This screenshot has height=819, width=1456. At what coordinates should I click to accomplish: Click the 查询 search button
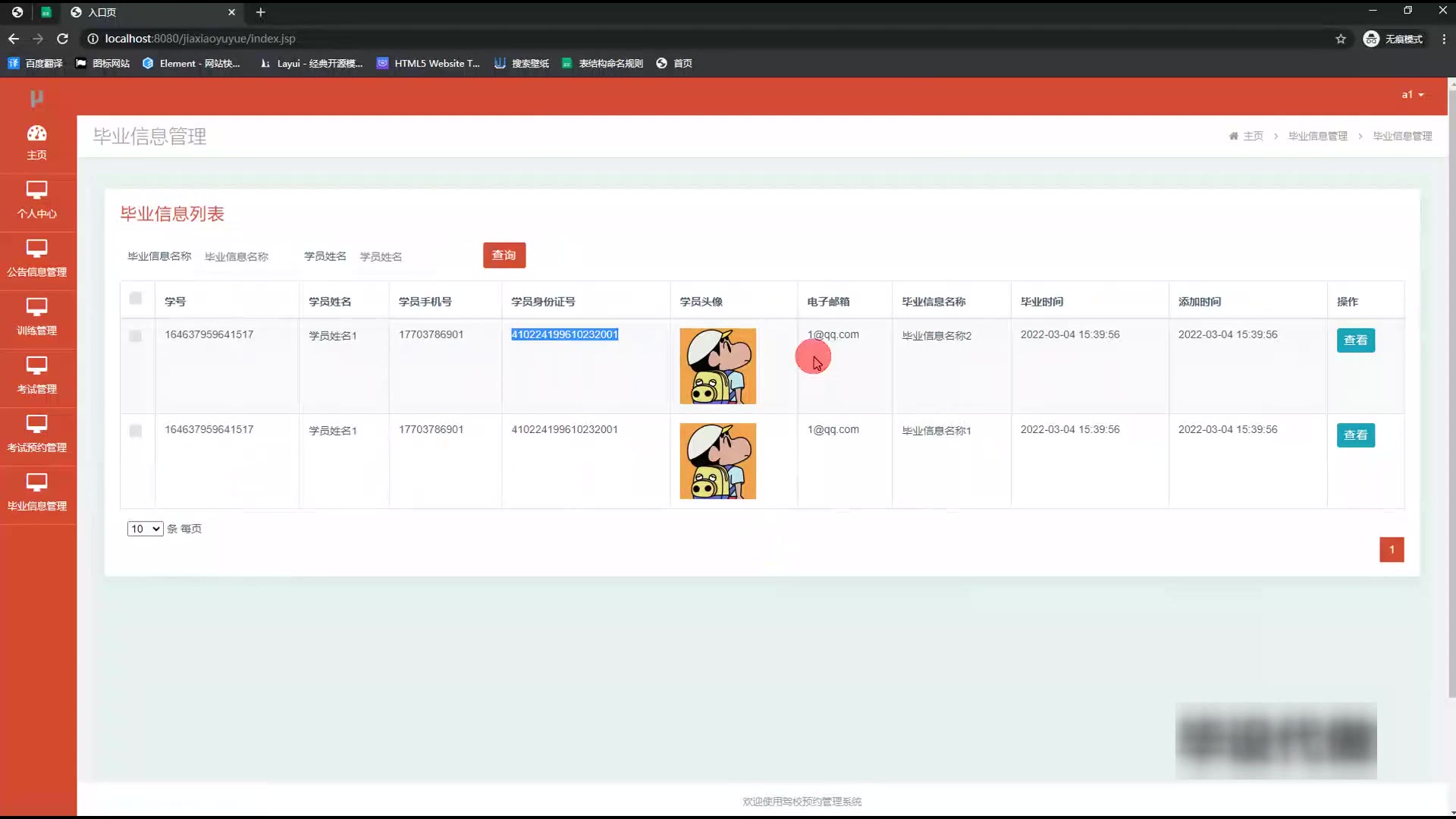pyautogui.click(x=504, y=256)
